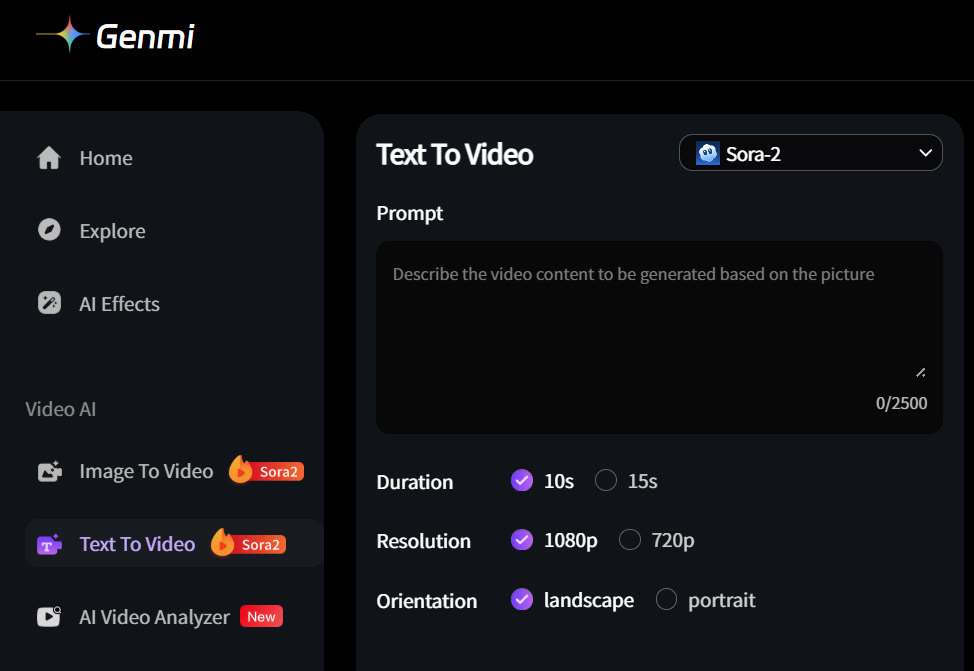Screen dimensions: 974x671
Task: Click the New badge beside AI Video Analyzer
Action: click(261, 616)
